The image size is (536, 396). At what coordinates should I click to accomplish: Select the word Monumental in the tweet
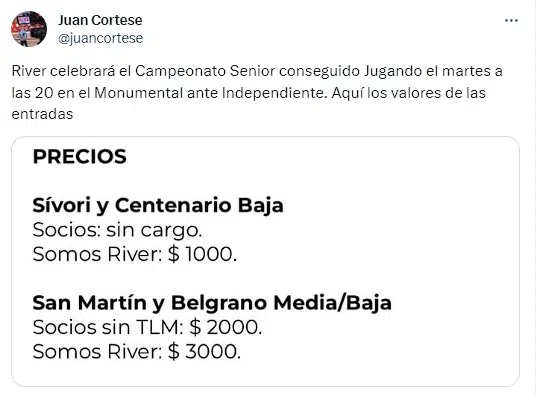(x=138, y=93)
